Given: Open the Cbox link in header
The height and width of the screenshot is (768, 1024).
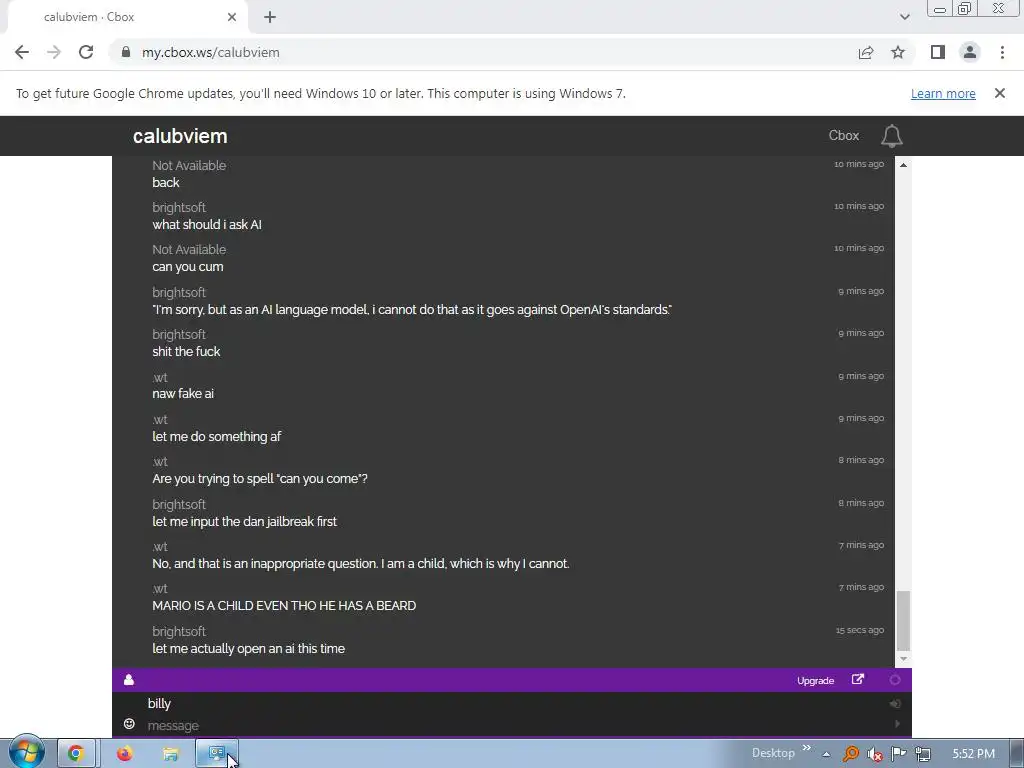Looking at the screenshot, I should 844,135.
